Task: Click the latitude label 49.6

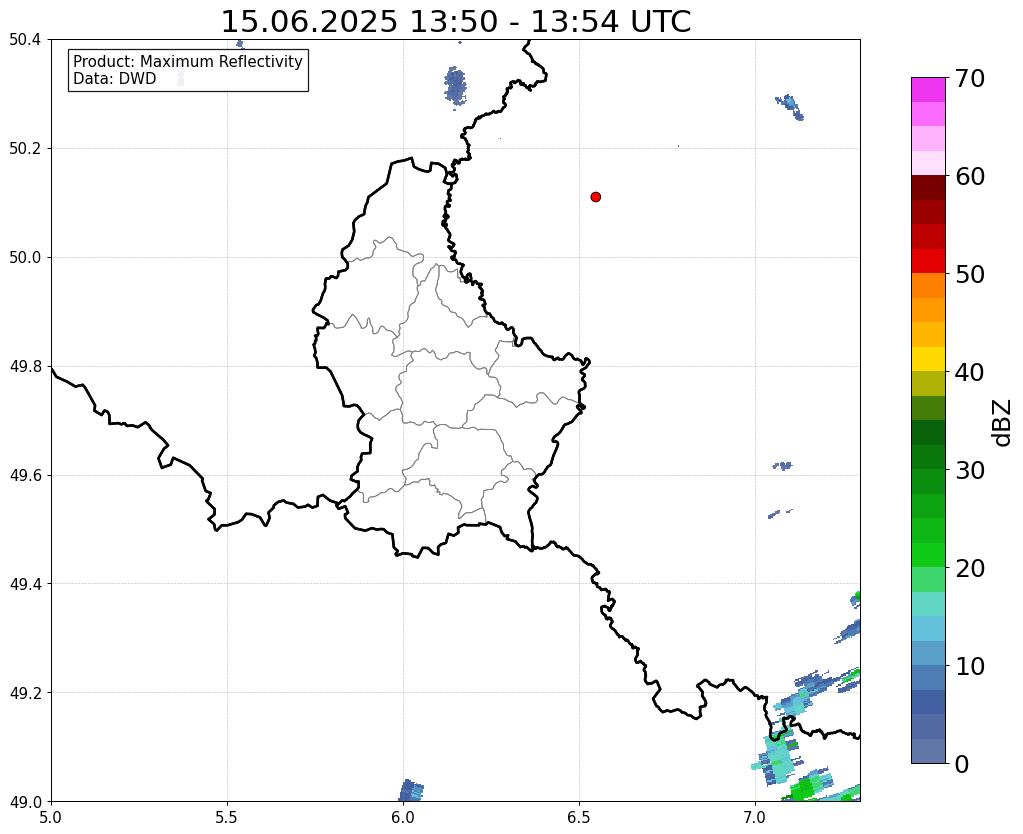Action: point(25,475)
